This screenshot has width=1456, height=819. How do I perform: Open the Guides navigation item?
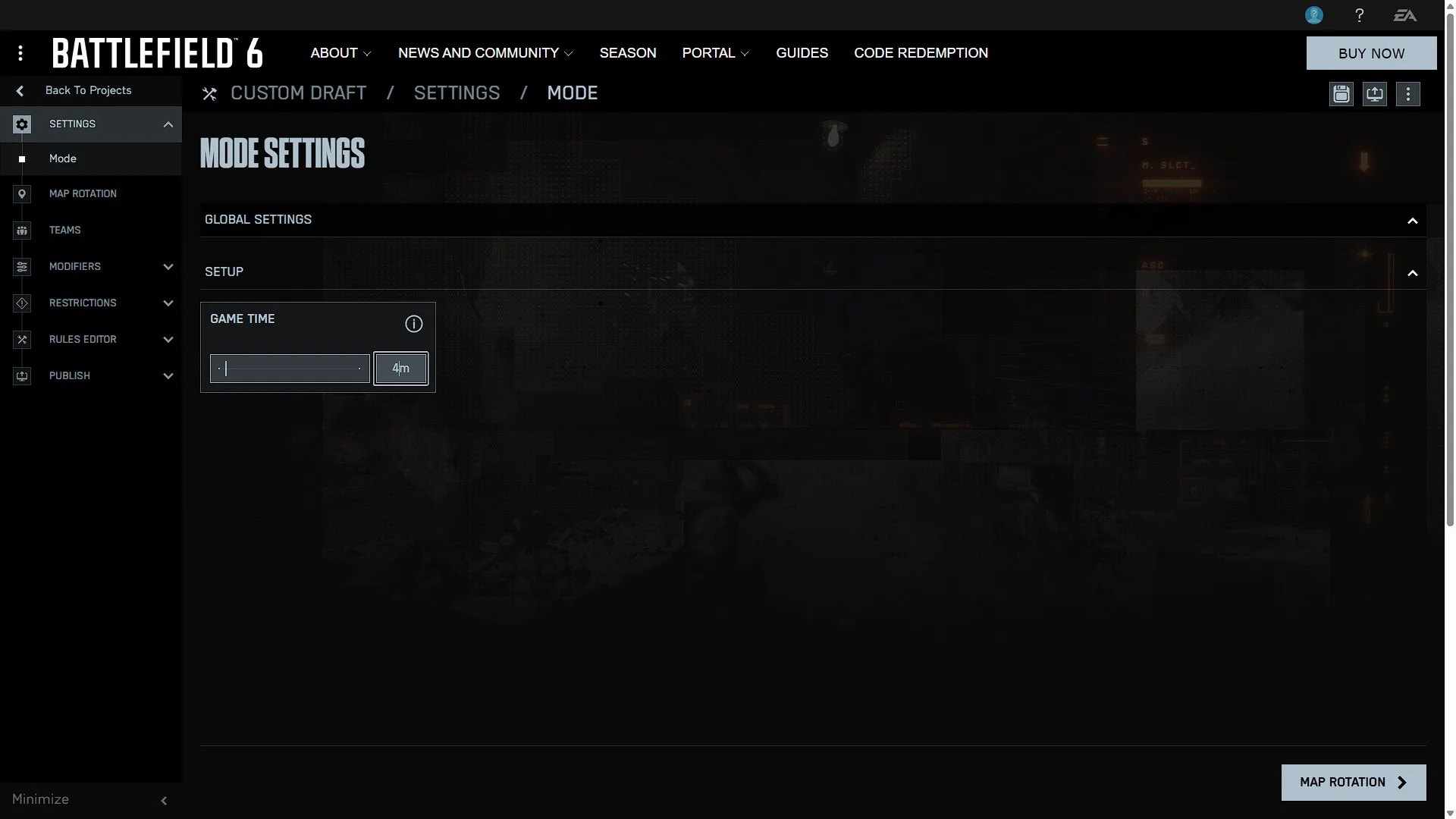coord(802,53)
